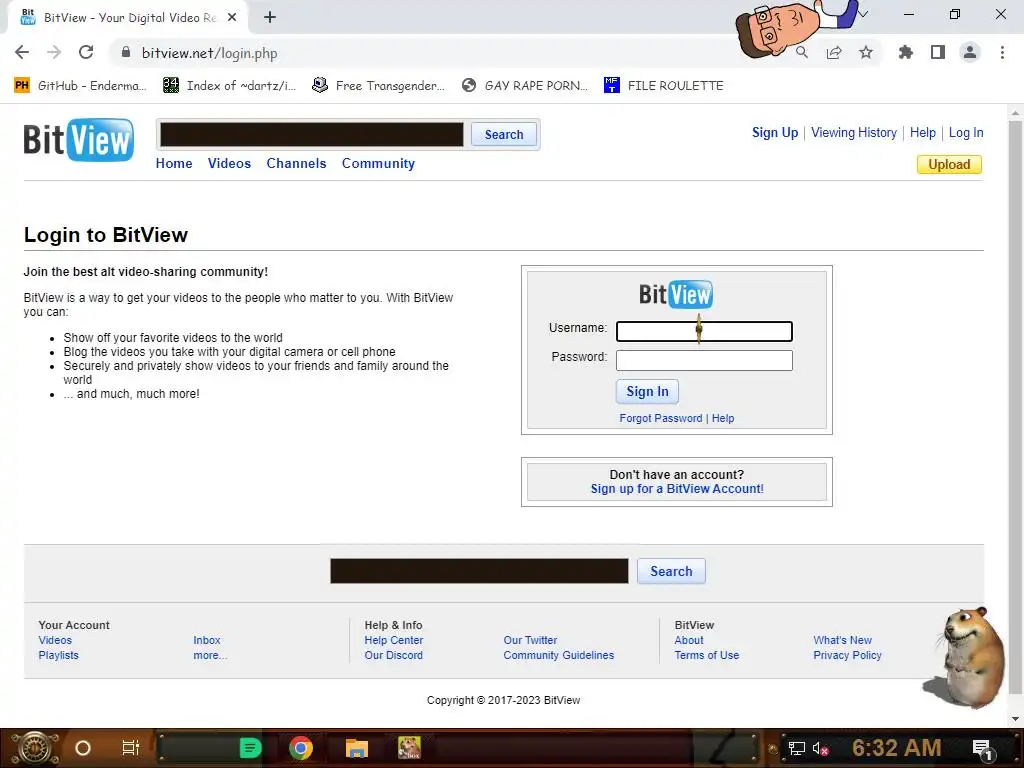Open the GitHub - Enderma bookmark
The width and height of the screenshot is (1024, 768).
click(x=80, y=86)
